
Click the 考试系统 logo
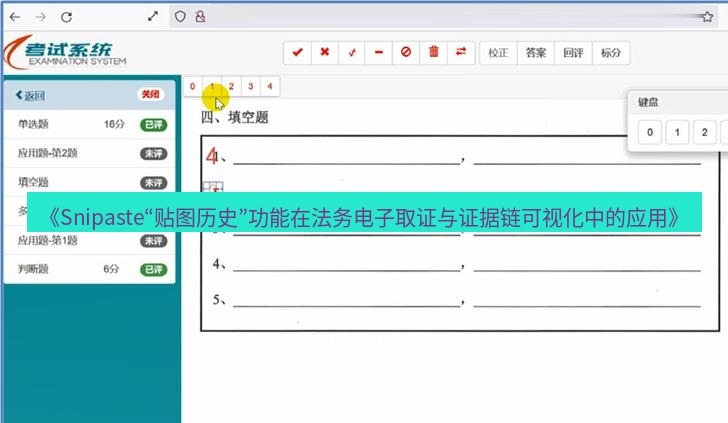pyautogui.click(x=65, y=52)
